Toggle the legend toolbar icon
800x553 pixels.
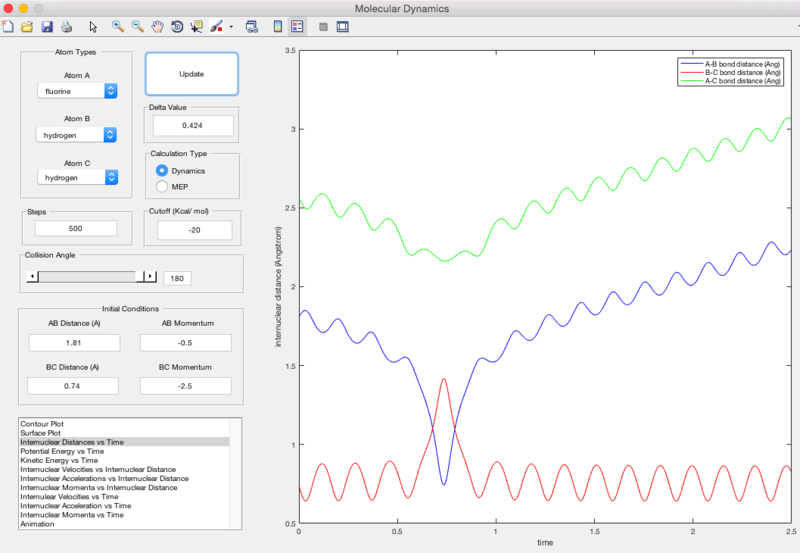pos(297,27)
